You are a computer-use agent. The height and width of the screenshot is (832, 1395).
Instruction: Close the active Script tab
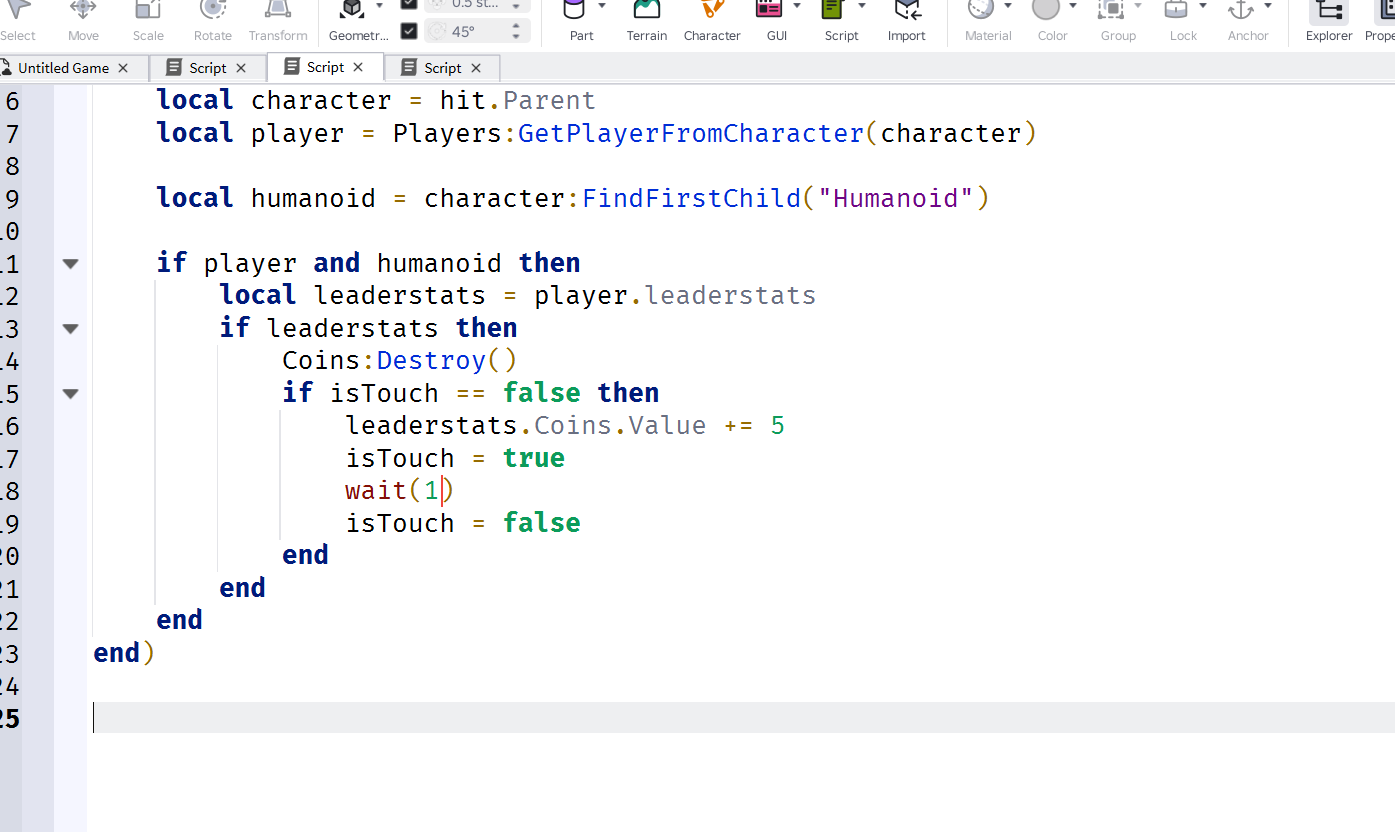click(x=359, y=68)
